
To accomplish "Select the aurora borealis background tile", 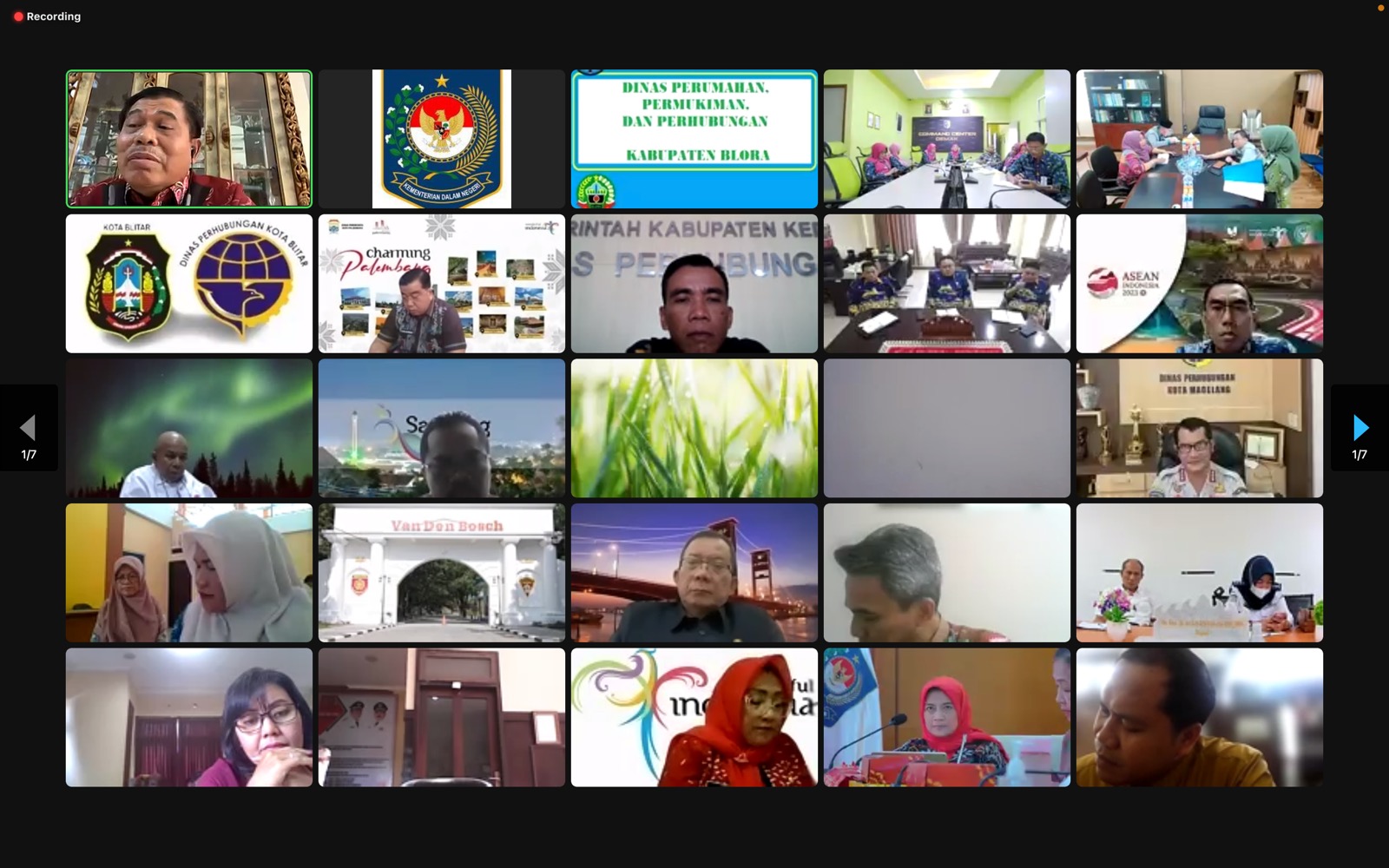I will pyautogui.click(x=188, y=428).
